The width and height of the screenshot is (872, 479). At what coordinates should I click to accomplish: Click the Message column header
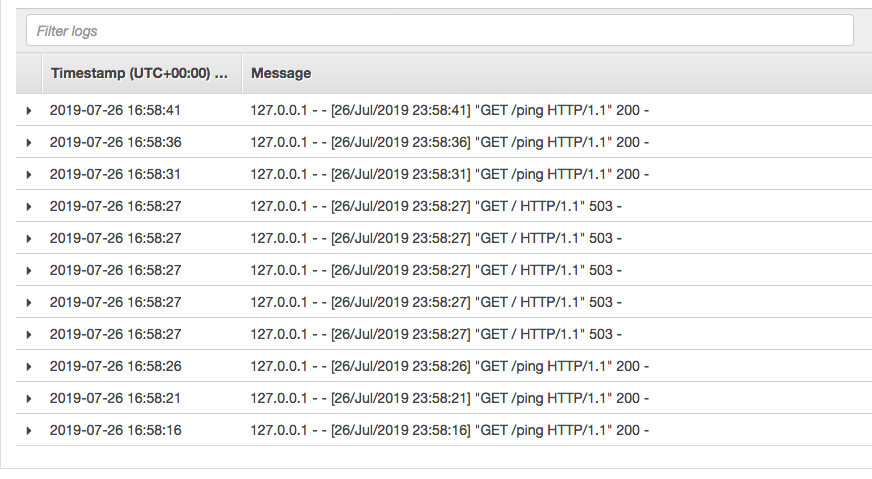coord(281,73)
